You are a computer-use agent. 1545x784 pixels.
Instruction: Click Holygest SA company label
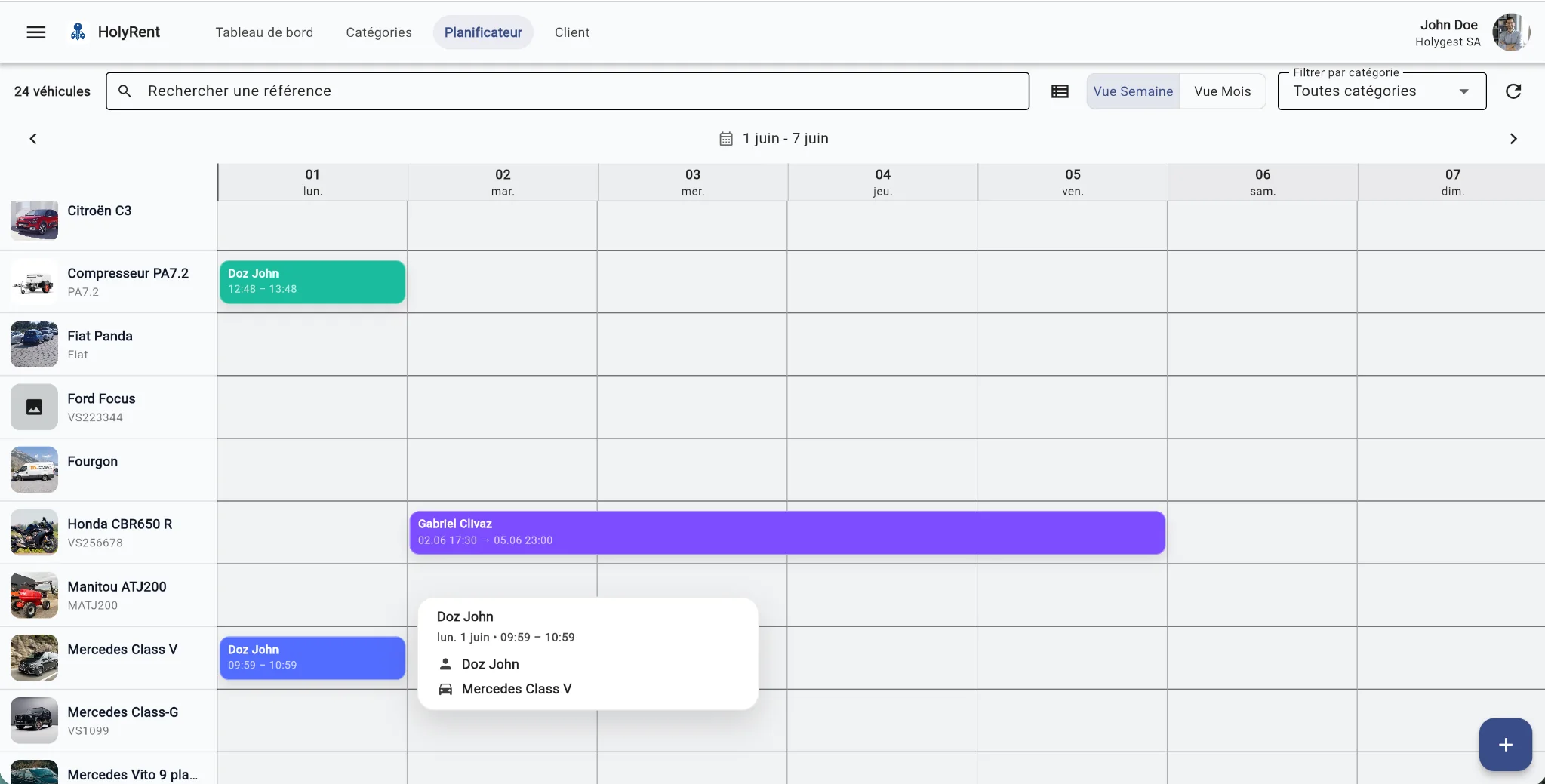click(1448, 42)
